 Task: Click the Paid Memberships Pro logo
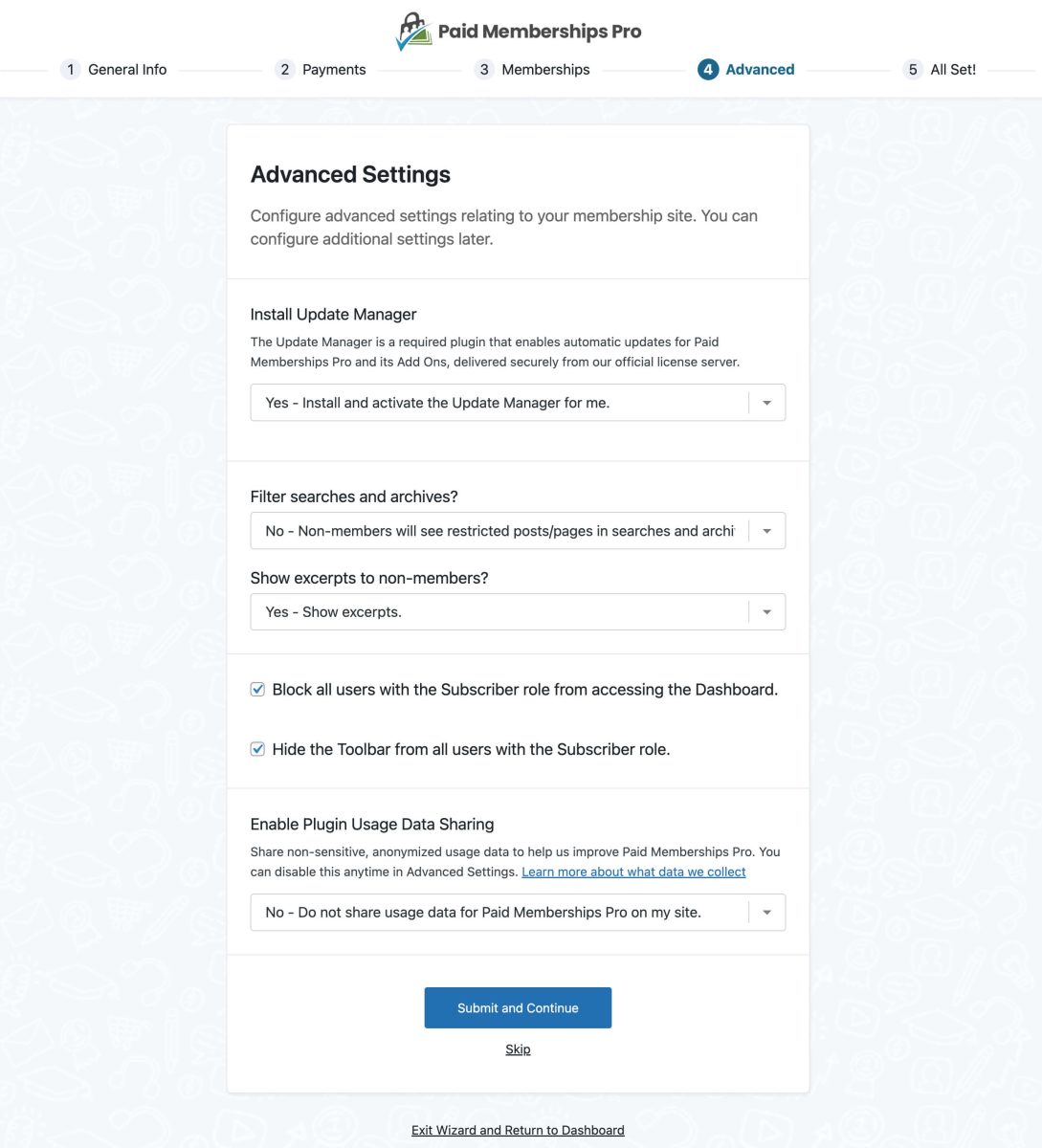[x=518, y=32]
